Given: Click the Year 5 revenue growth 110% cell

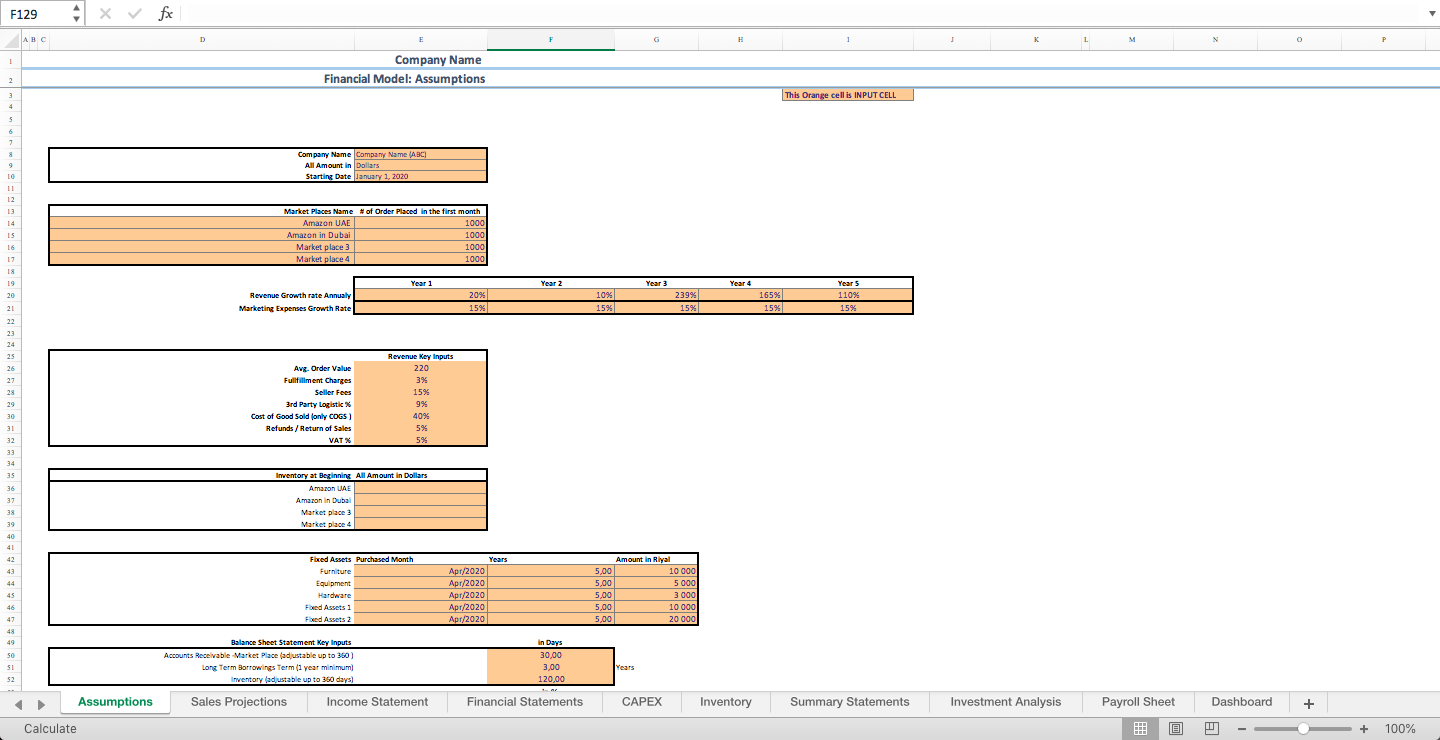Looking at the screenshot, I should (848, 295).
